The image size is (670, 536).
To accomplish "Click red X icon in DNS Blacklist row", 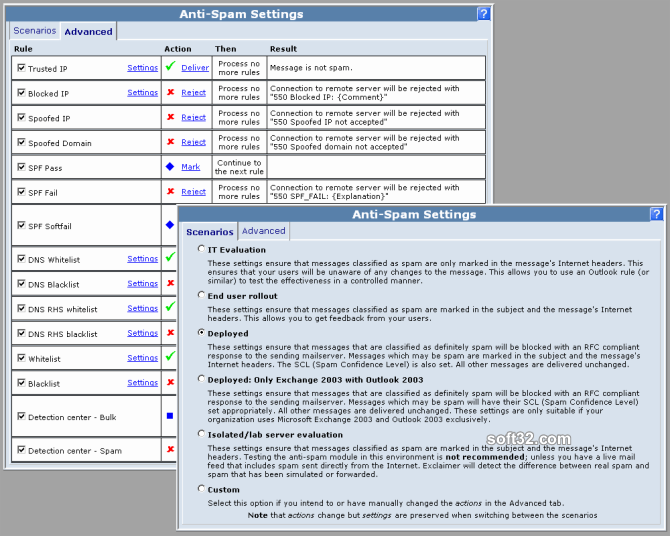I will [x=170, y=283].
